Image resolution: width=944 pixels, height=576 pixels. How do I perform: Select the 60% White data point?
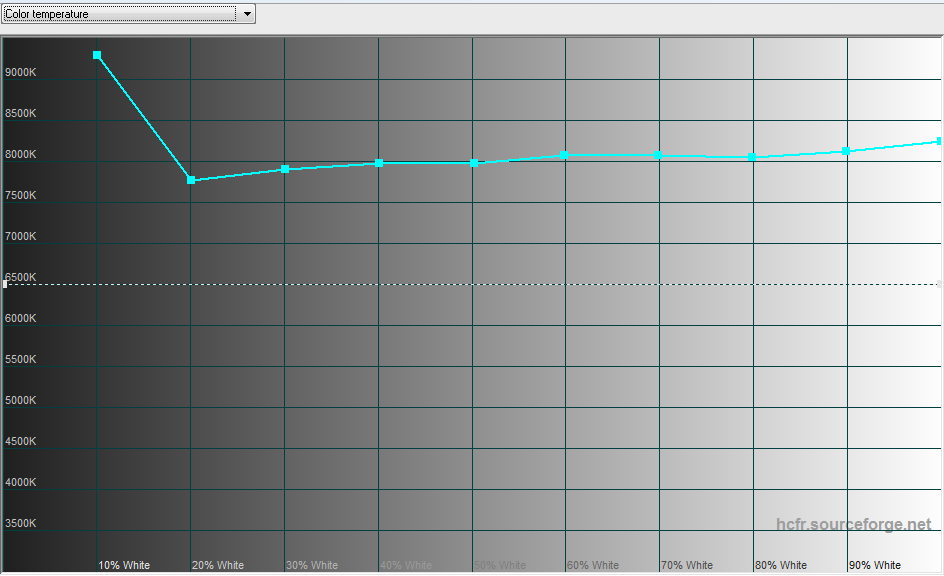pyautogui.click(x=564, y=155)
